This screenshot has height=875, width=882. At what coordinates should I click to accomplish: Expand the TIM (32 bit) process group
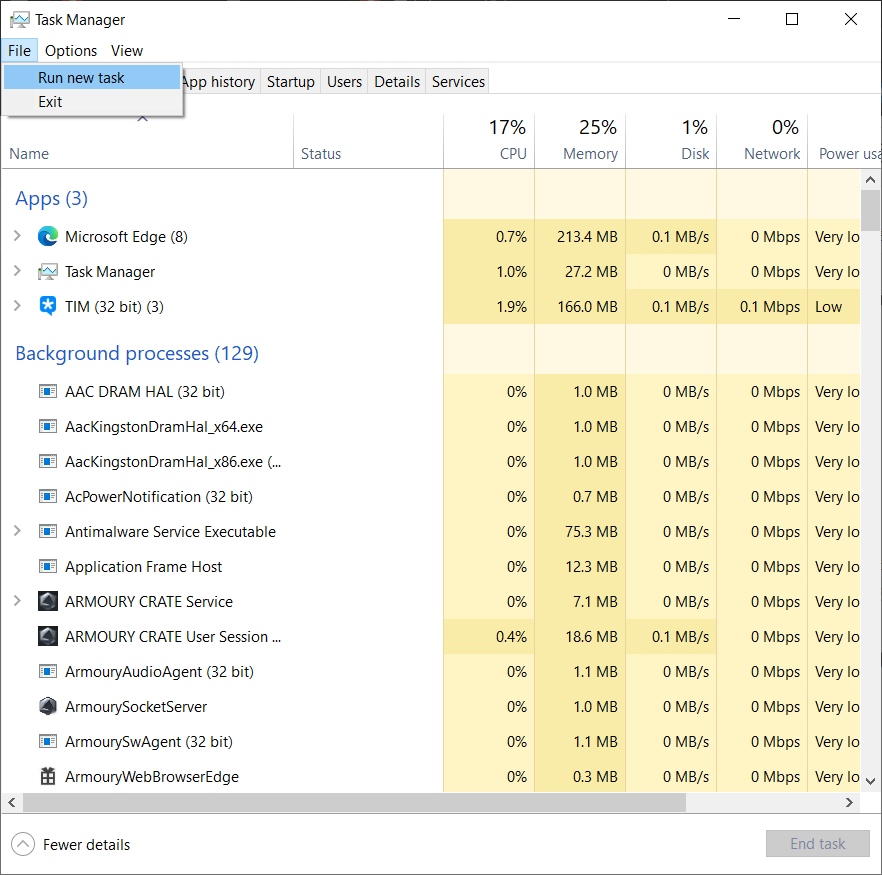pos(17,306)
